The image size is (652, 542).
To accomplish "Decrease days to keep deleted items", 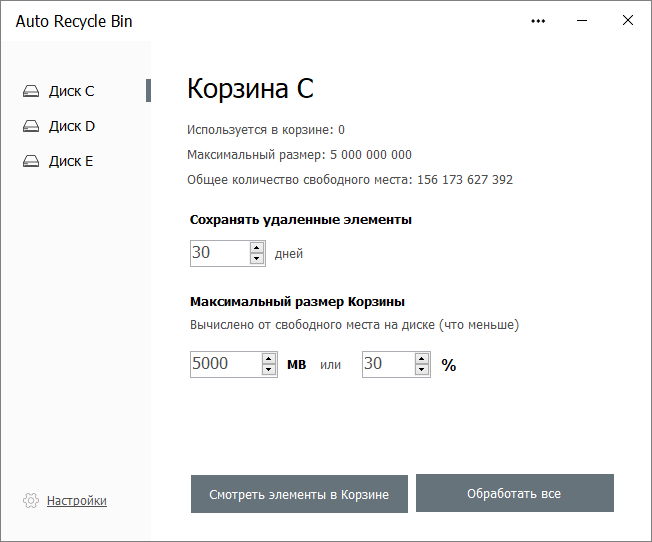I will coord(257,259).
